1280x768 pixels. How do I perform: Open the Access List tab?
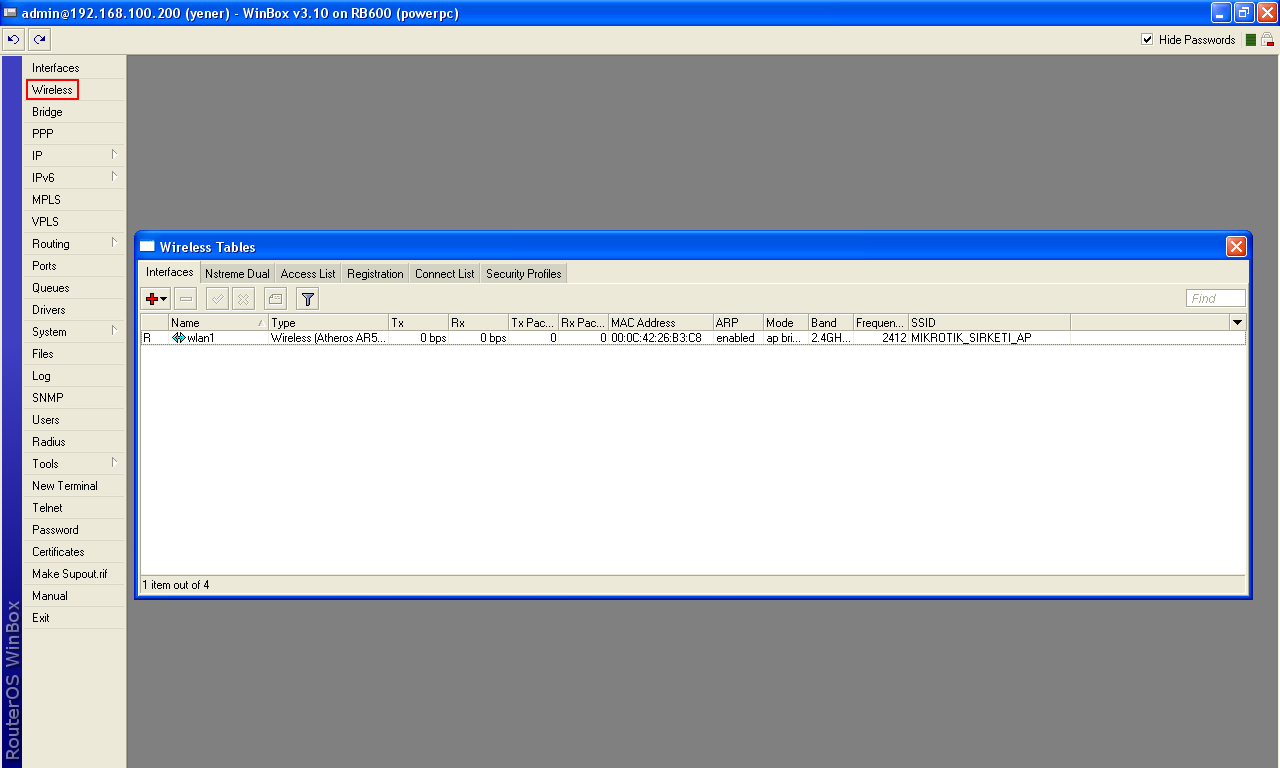(x=308, y=274)
